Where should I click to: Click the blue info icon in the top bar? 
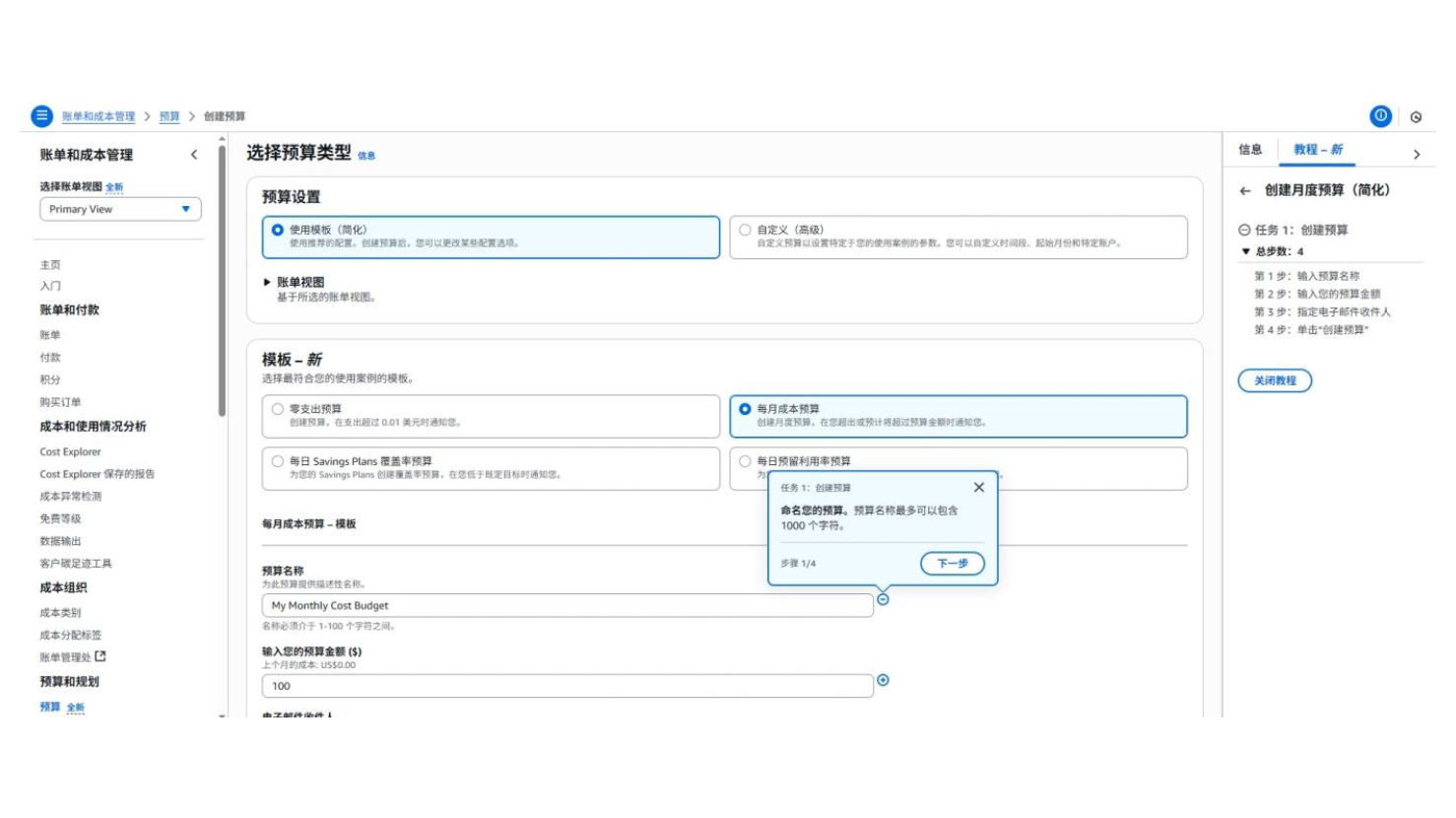[x=1380, y=116]
